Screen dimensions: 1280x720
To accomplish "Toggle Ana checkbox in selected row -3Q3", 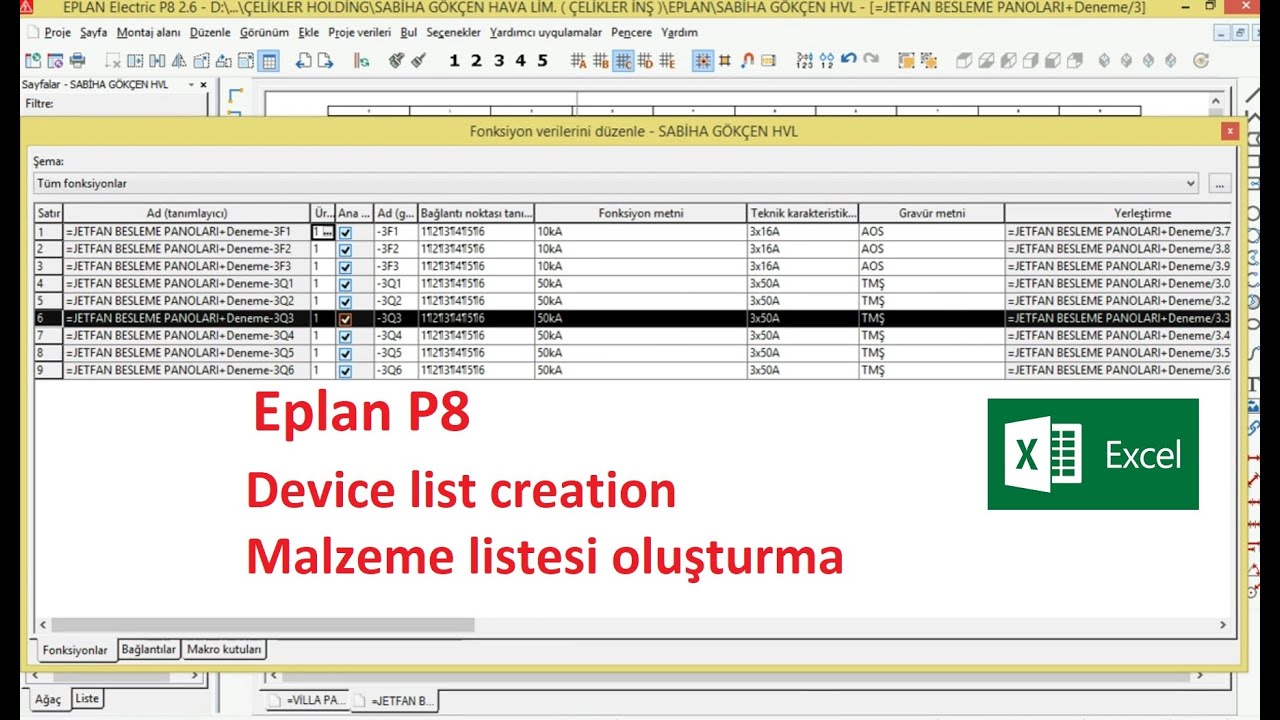I will 345,318.
